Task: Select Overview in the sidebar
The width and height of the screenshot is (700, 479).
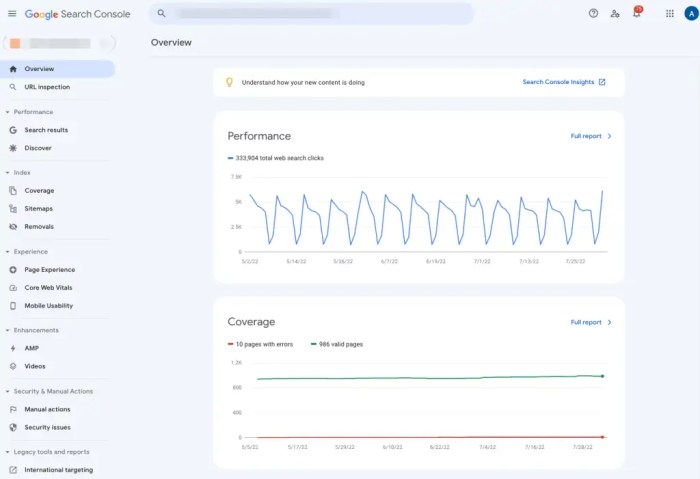Action: 58,69
